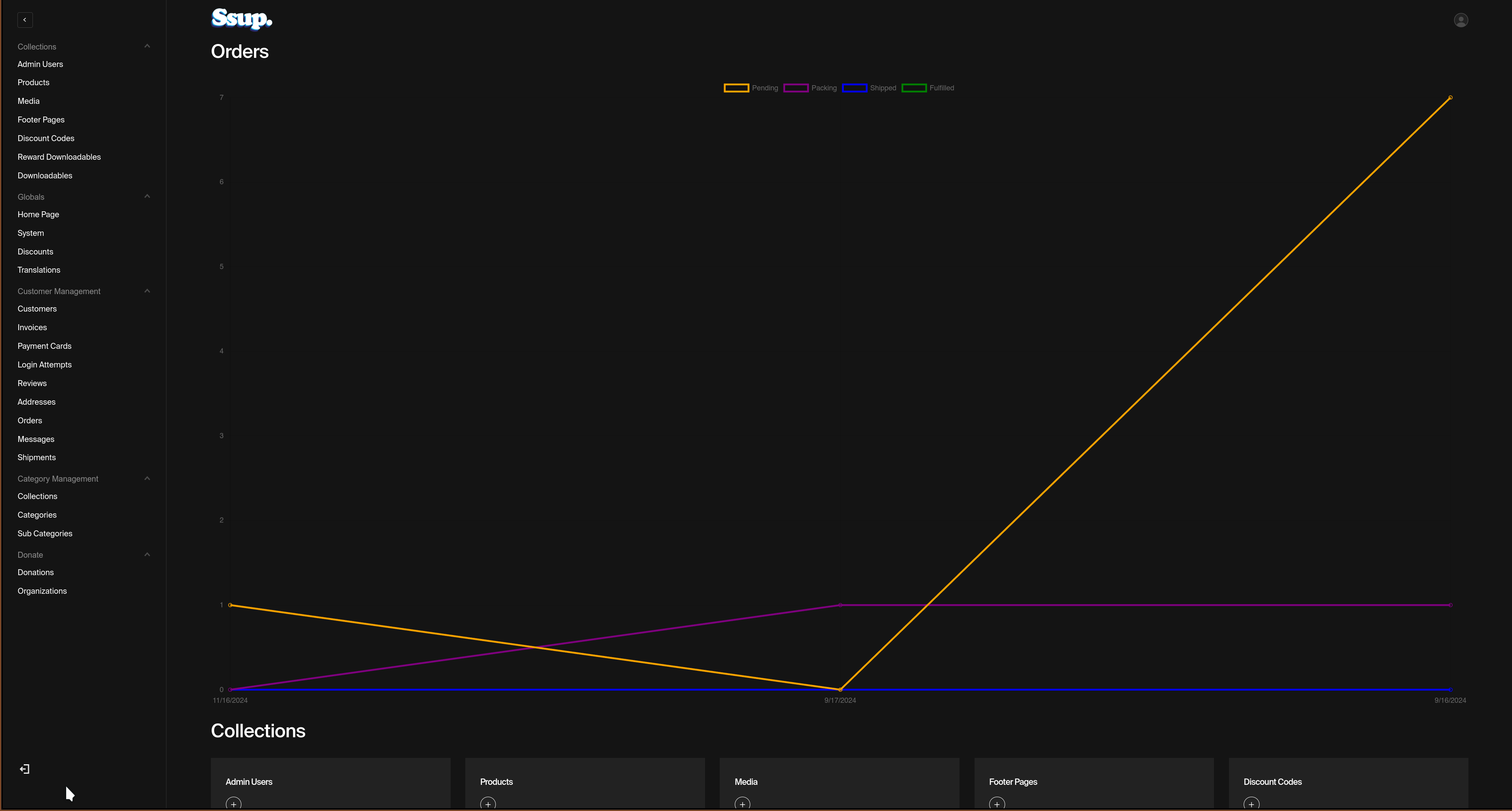Open Reward Downloadables in the sidebar
The height and width of the screenshot is (811, 1512).
[59, 157]
